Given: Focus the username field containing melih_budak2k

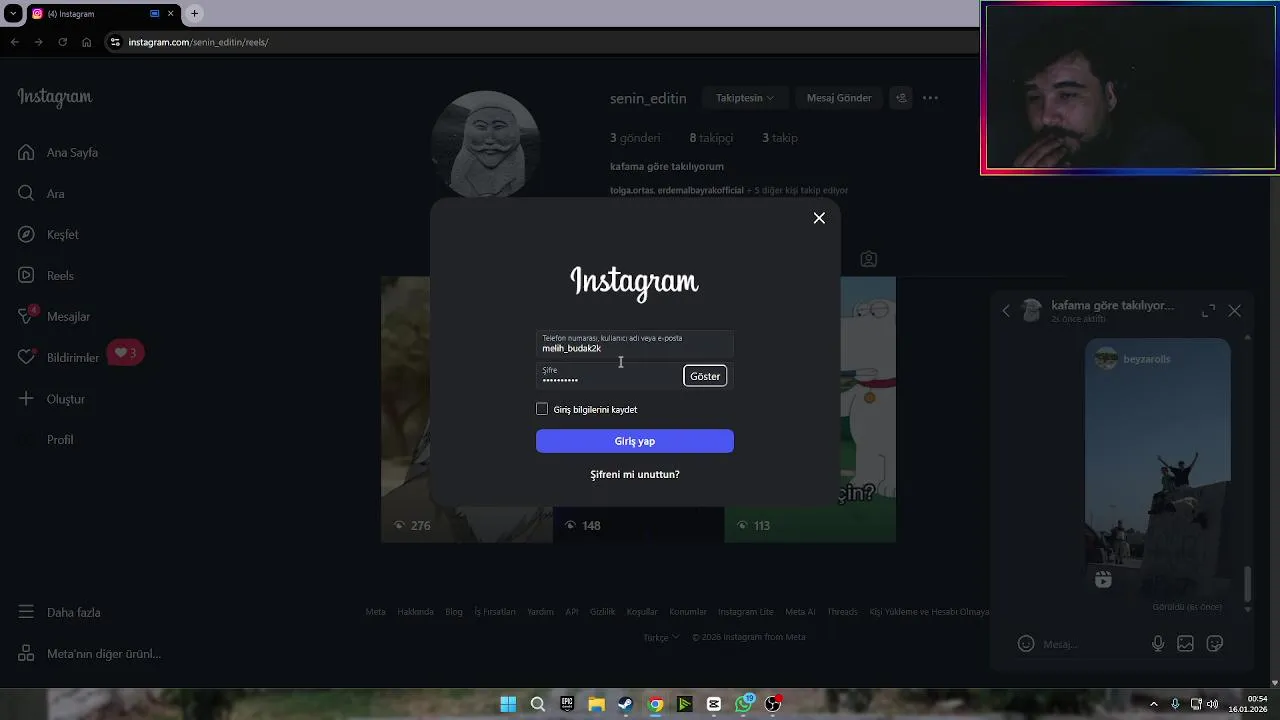Looking at the screenshot, I should 635,344.
